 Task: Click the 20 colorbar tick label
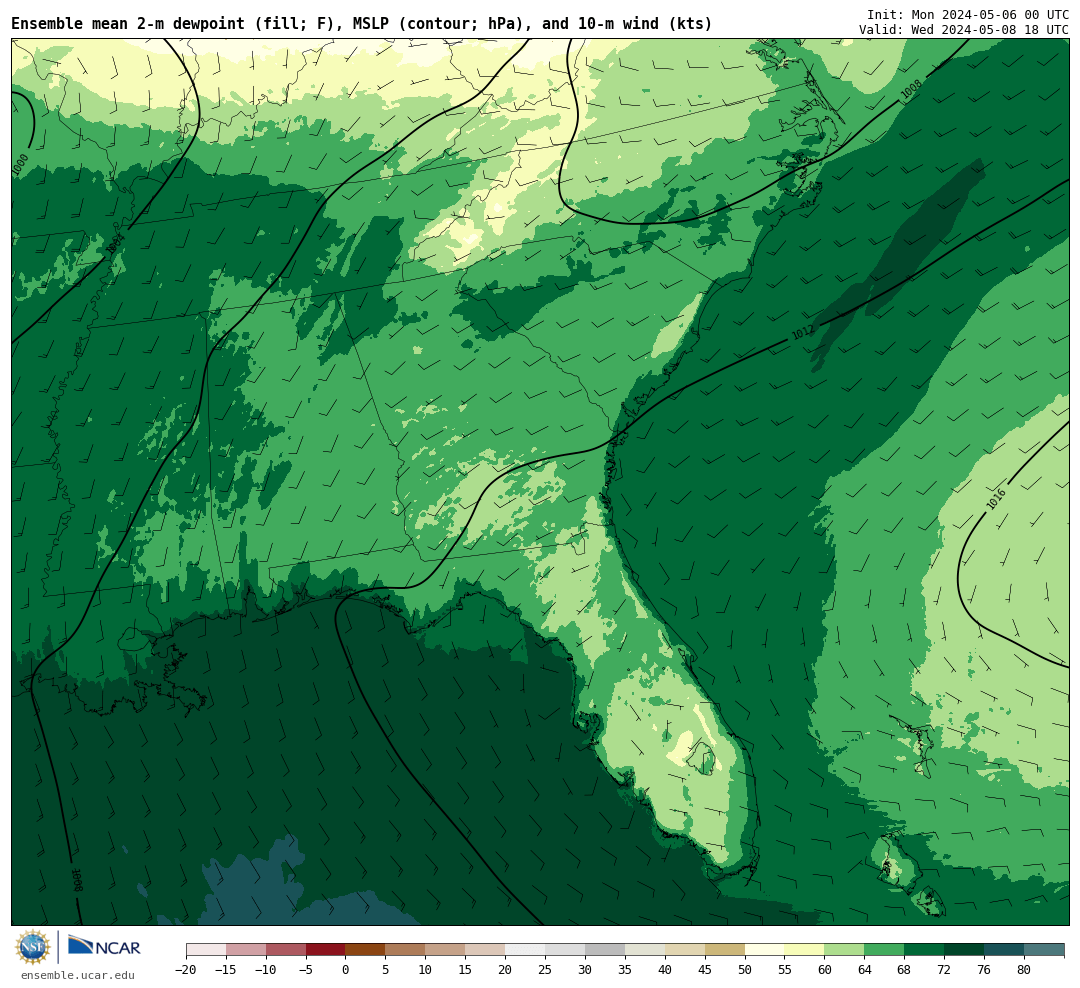pyautogui.click(x=506, y=969)
